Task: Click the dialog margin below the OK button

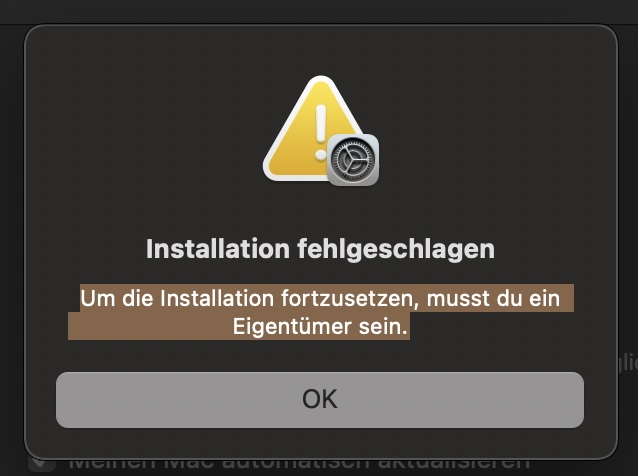Action: (320, 442)
